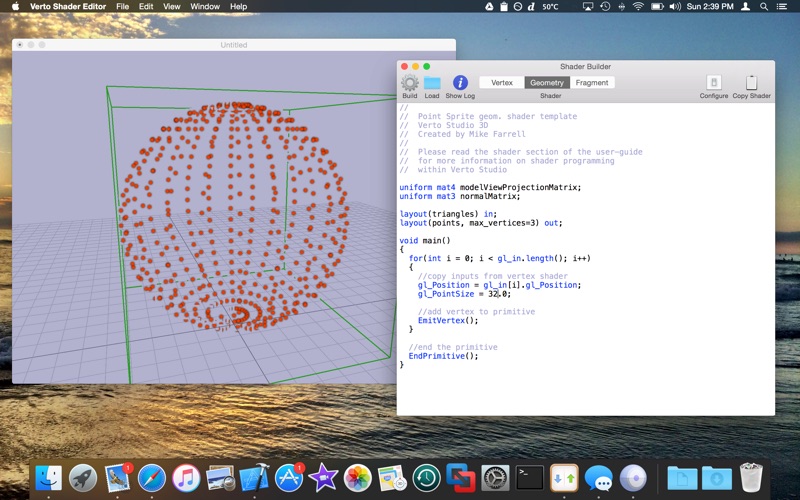Image resolution: width=800 pixels, height=500 pixels.
Task: Open Terminal from the Dock
Action: tap(529, 478)
